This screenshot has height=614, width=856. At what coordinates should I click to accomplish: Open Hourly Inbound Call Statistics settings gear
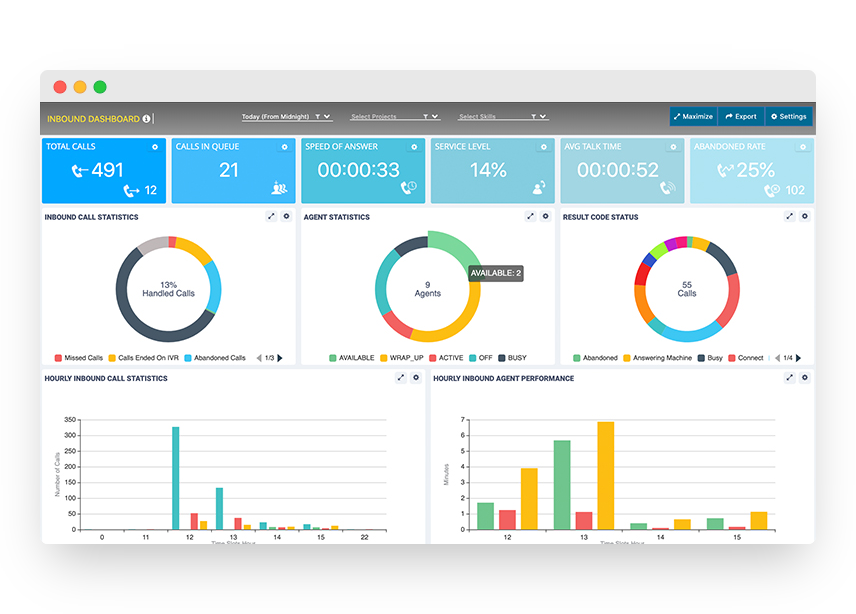pyautogui.click(x=416, y=377)
